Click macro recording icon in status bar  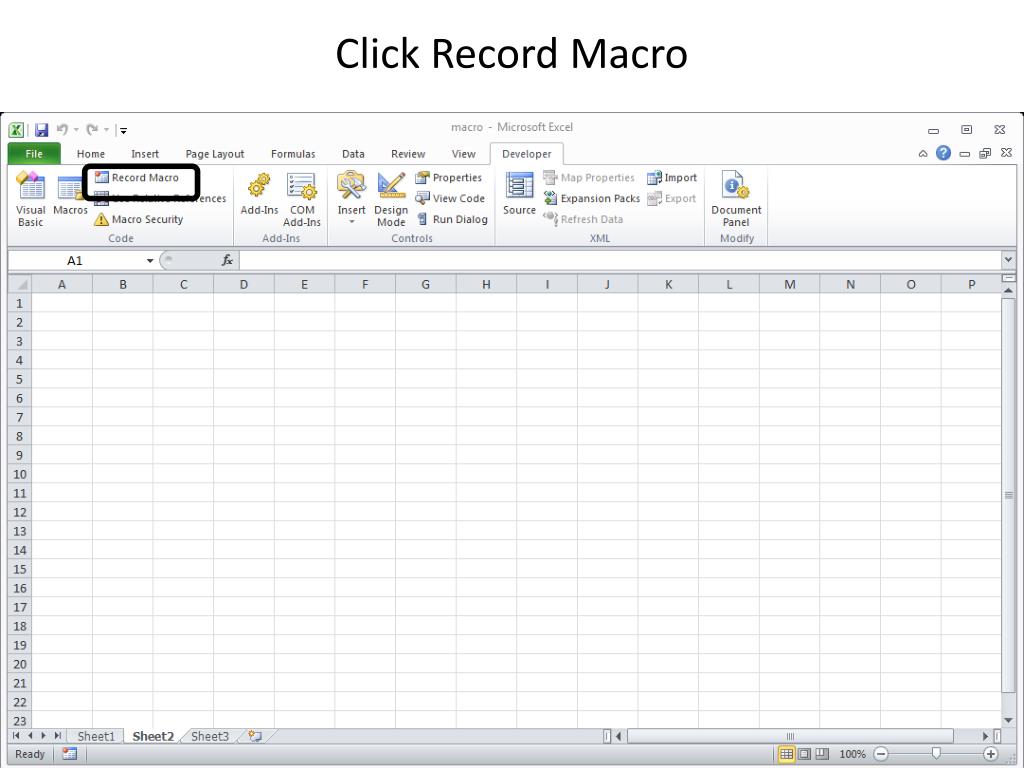point(70,754)
